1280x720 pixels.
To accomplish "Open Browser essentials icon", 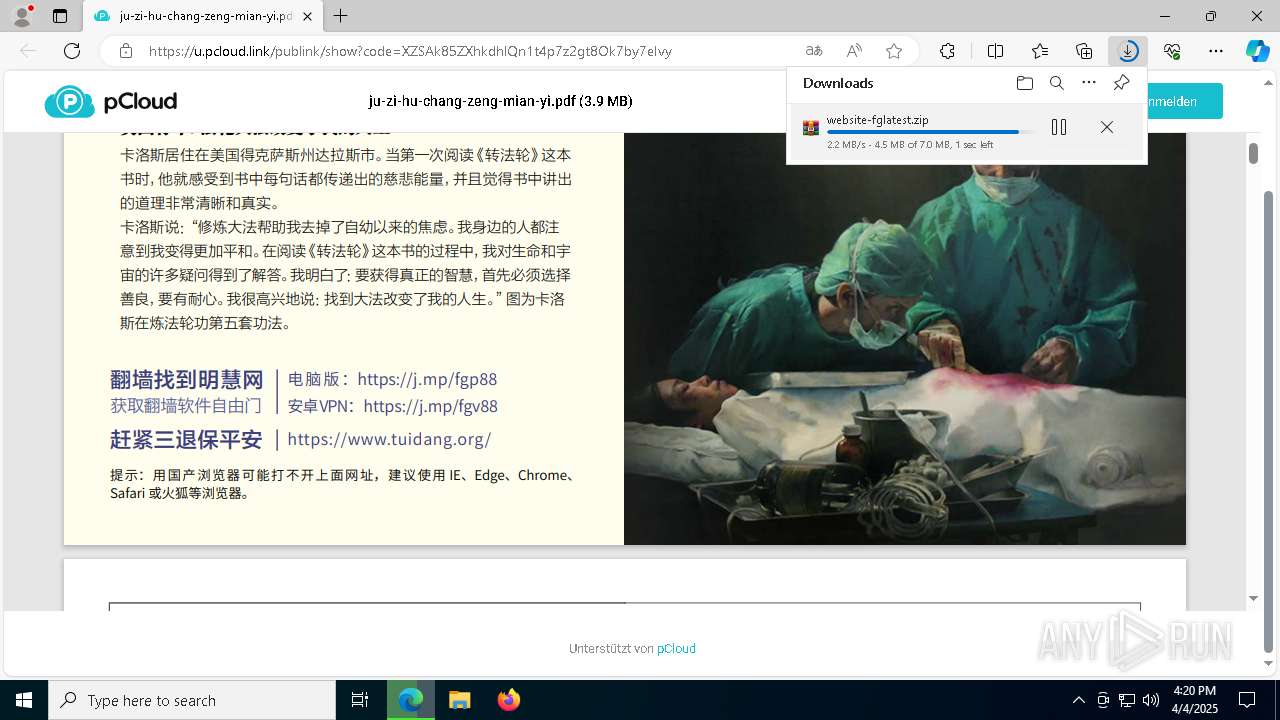I will point(1172,51).
